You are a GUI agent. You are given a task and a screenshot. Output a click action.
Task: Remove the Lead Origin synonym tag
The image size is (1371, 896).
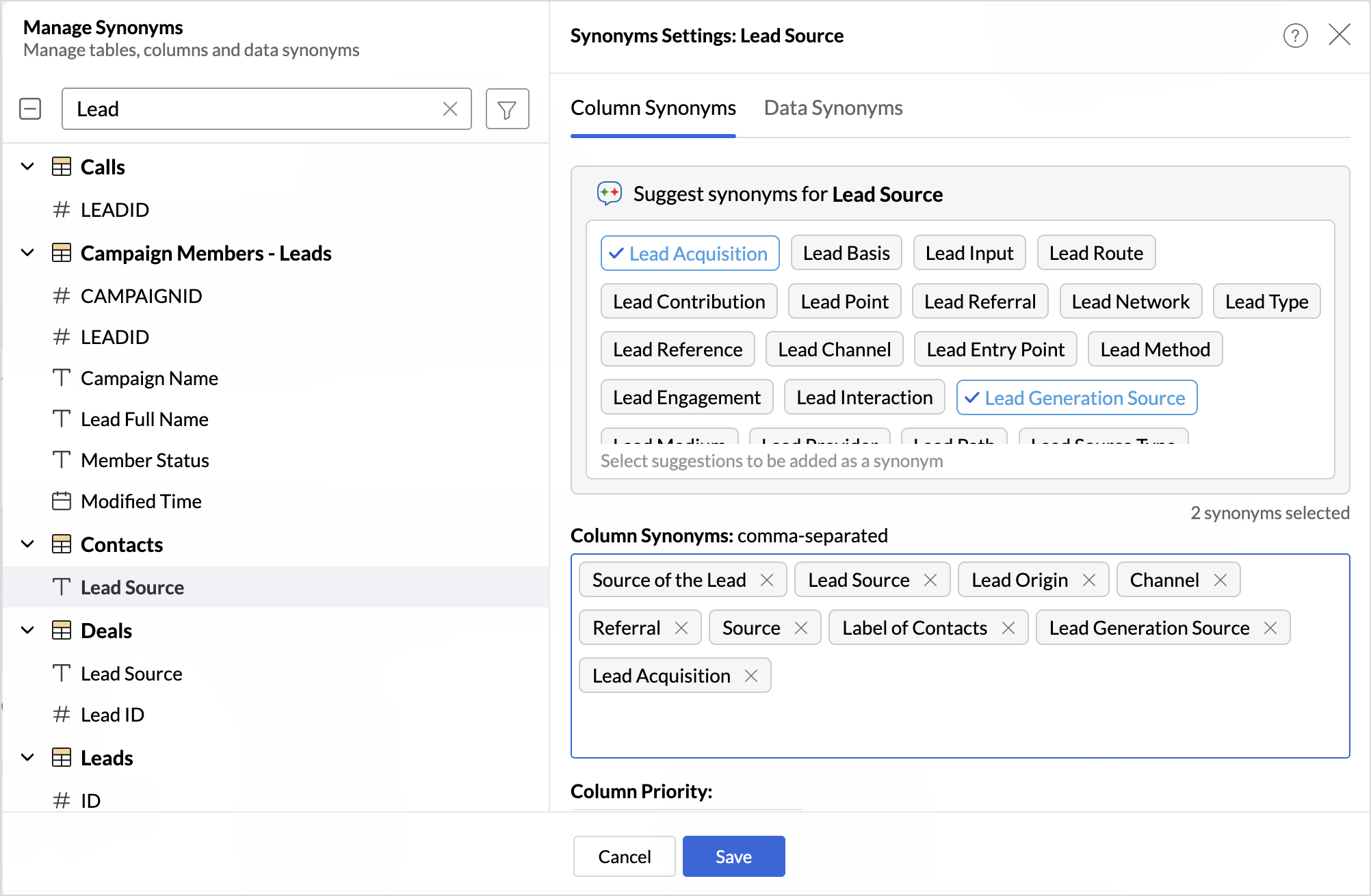tap(1089, 580)
